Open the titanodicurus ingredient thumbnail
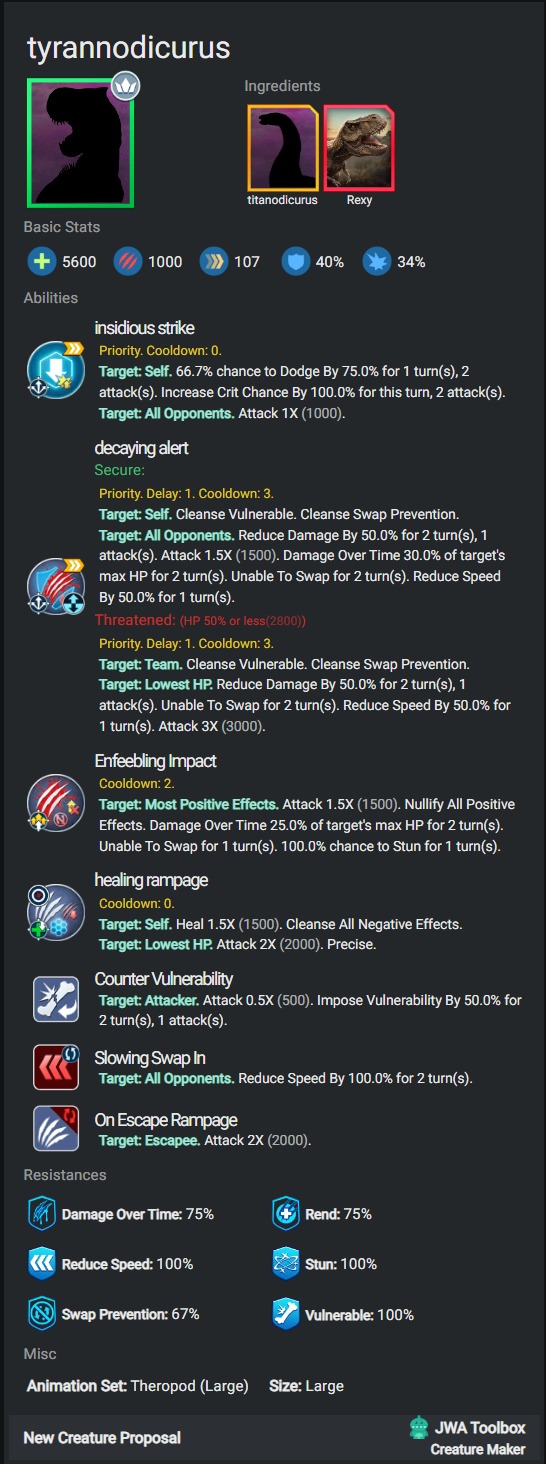 tap(283, 147)
